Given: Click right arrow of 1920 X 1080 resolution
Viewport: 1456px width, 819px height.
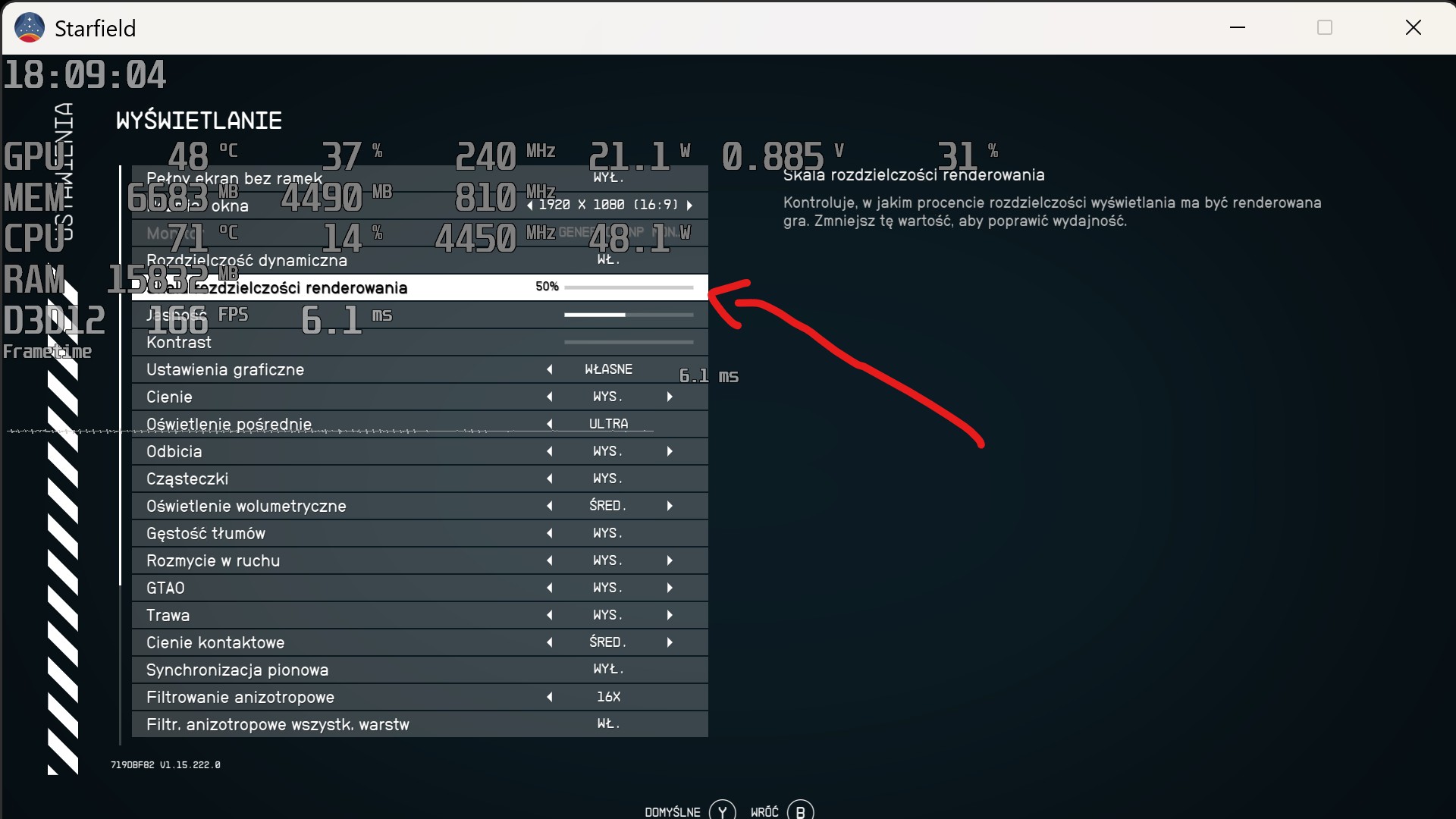Looking at the screenshot, I should pyautogui.click(x=689, y=206).
